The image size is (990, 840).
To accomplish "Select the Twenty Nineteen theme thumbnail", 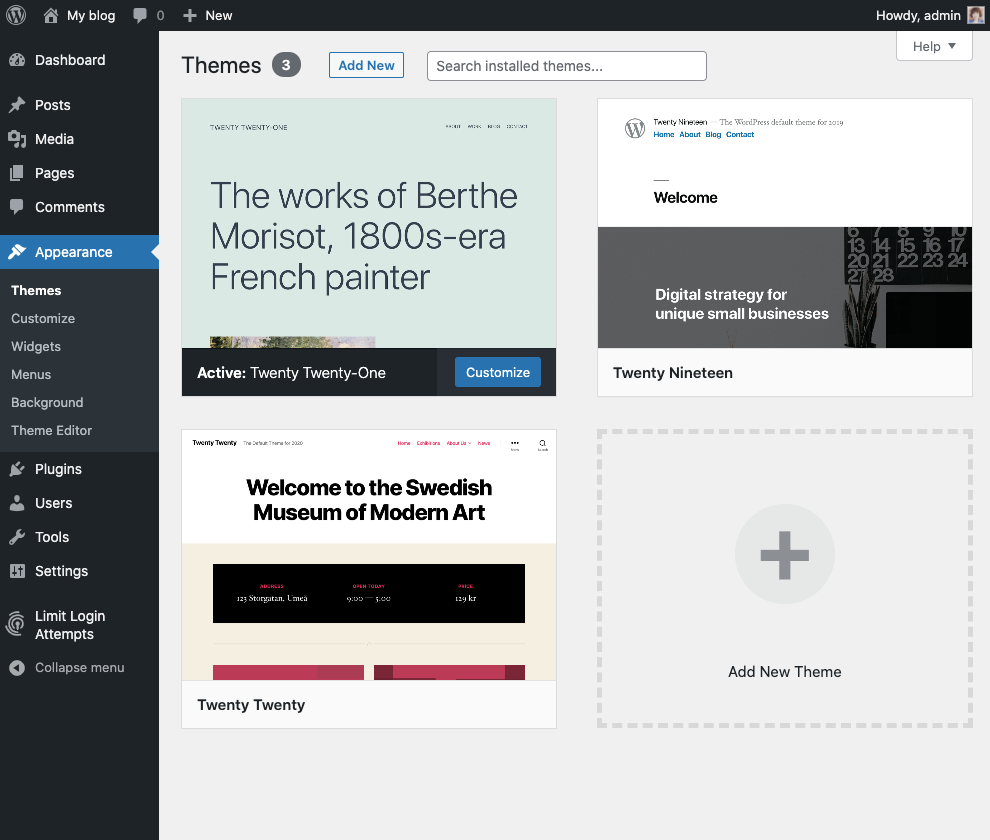I will click(785, 224).
